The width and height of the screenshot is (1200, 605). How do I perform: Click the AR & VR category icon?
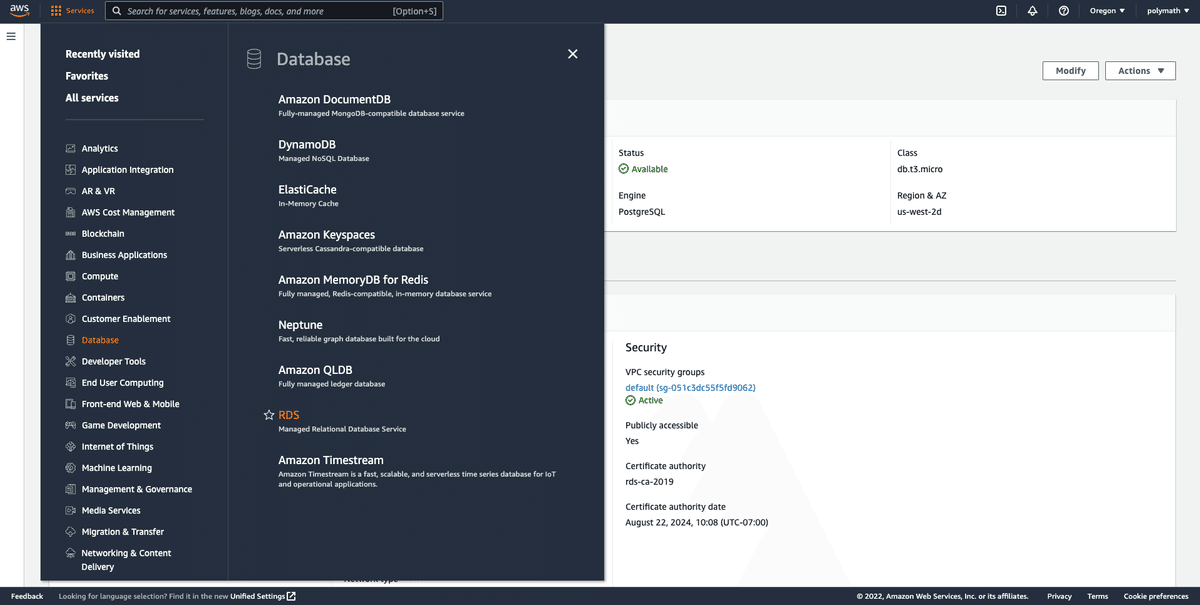(x=71, y=191)
